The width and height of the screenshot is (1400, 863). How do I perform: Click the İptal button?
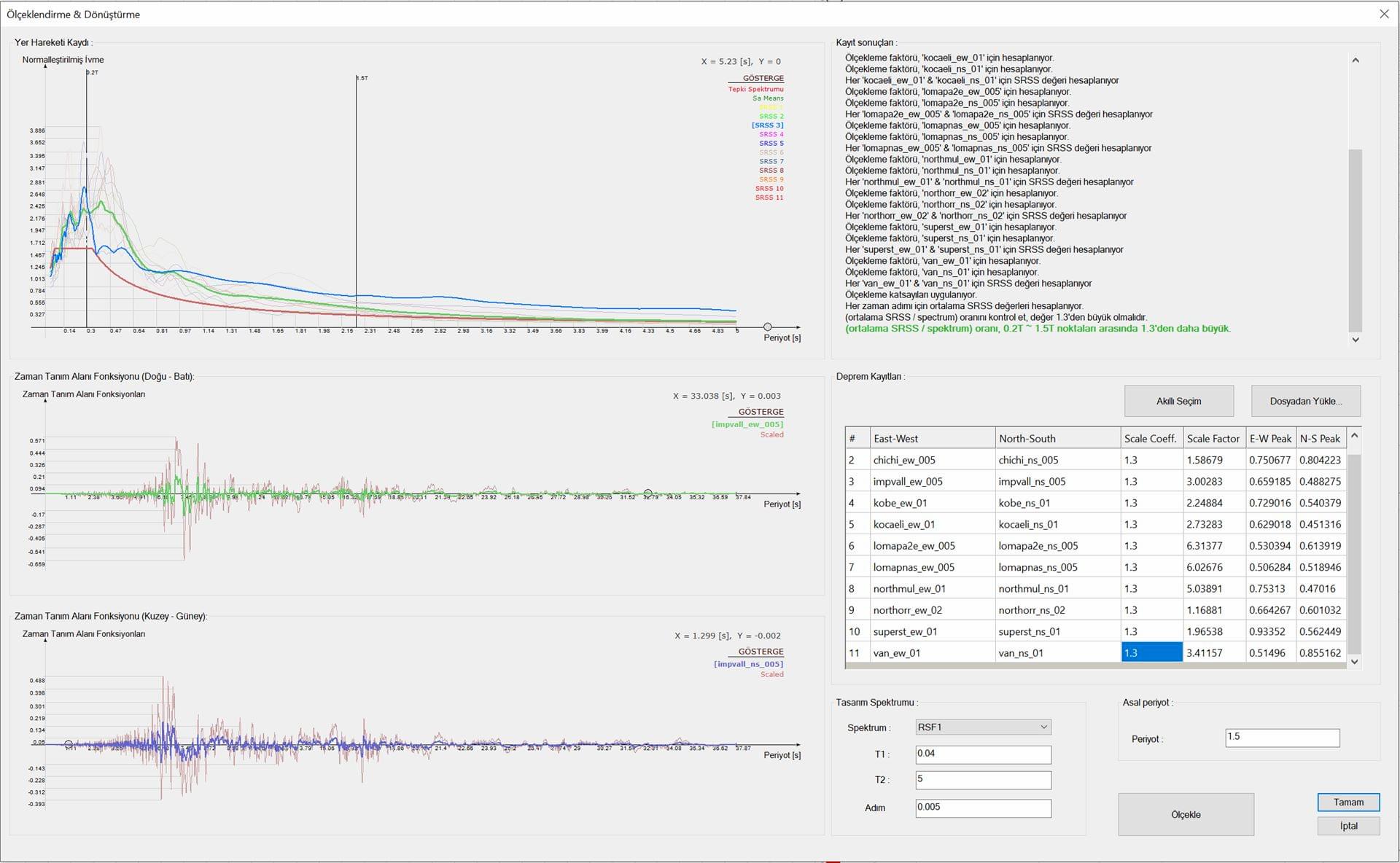[1347, 826]
